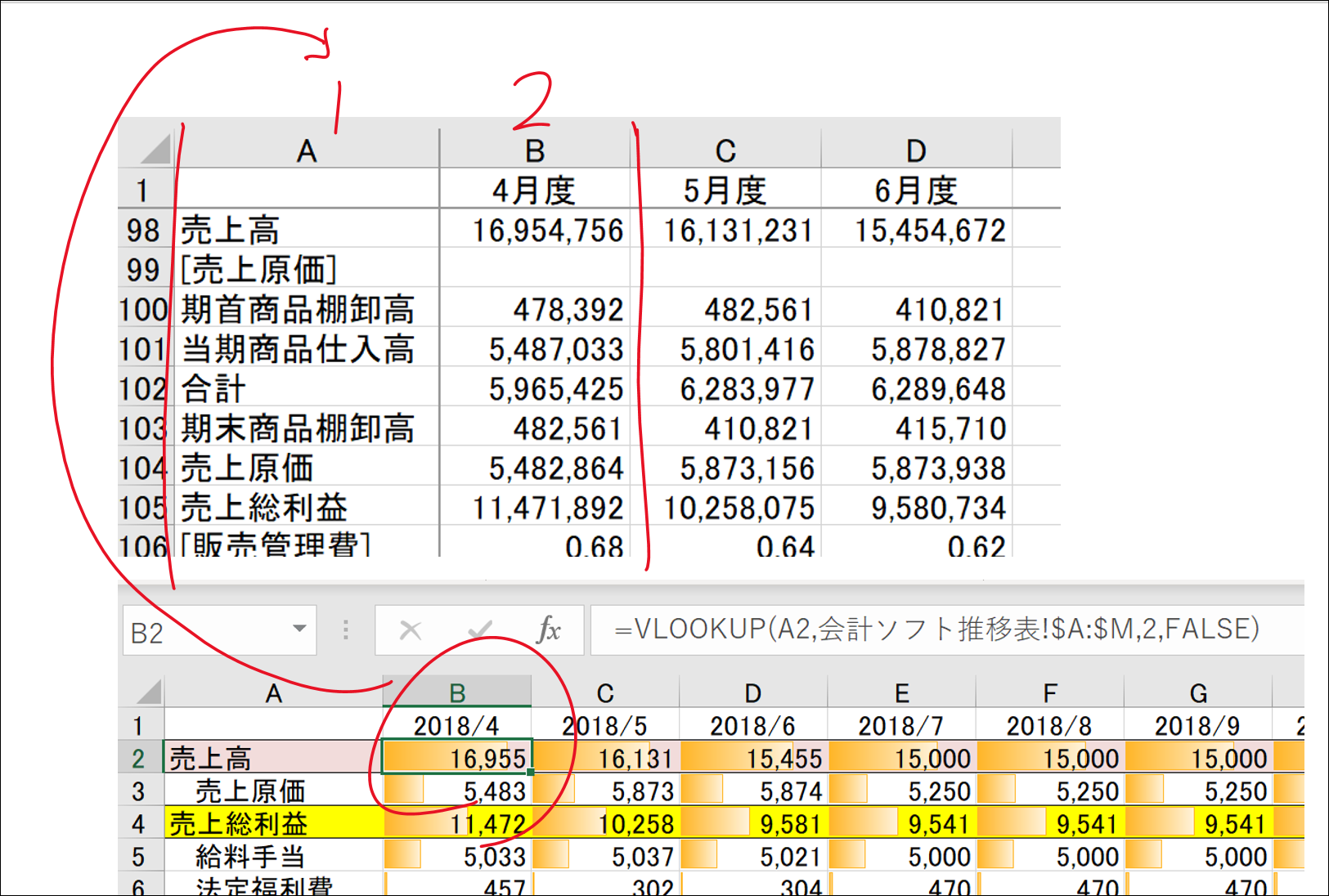Image resolution: width=1329 pixels, height=896 pixels.
Task: Click the cell 6月度
Action: click(x=916, y=190)
